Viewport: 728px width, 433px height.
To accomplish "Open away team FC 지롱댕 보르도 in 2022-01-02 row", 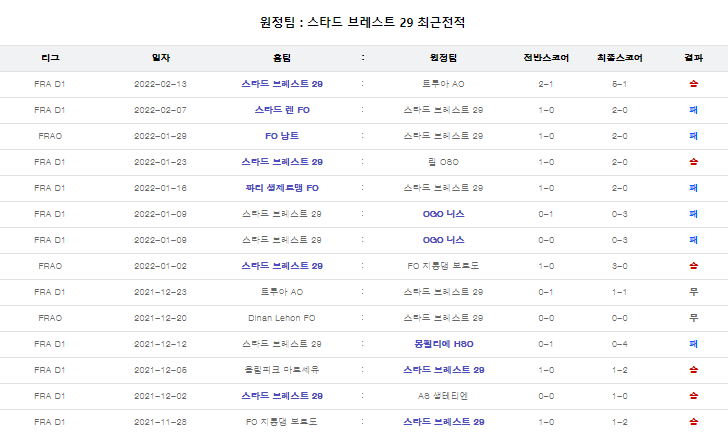I will point(443,266).
